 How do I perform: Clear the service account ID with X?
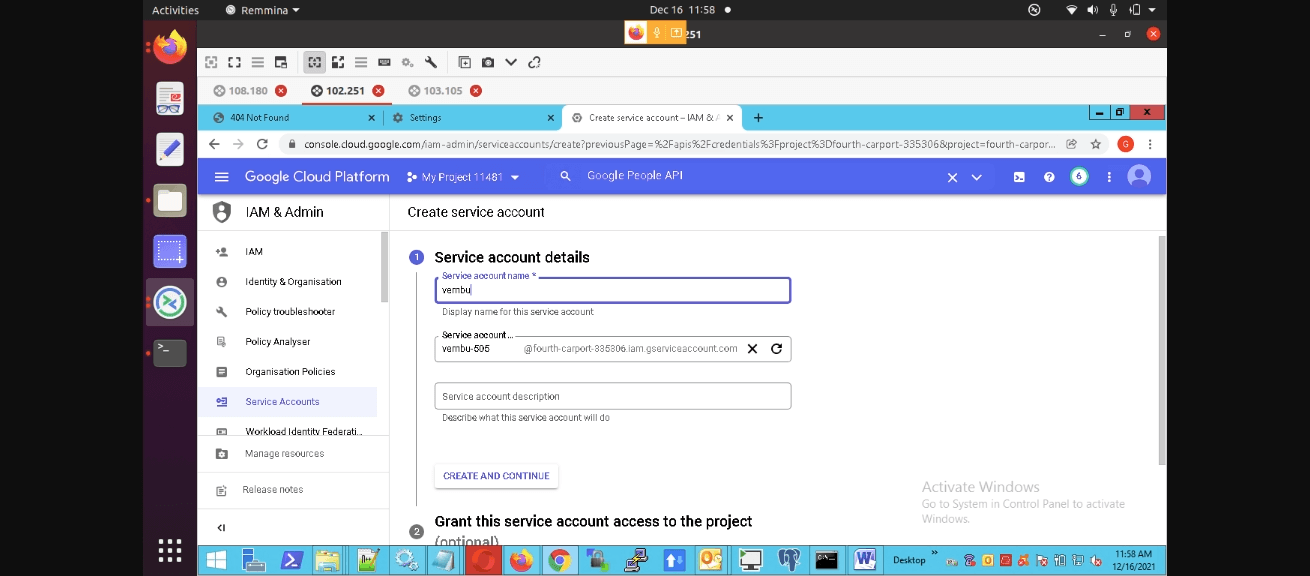point(753,349)
